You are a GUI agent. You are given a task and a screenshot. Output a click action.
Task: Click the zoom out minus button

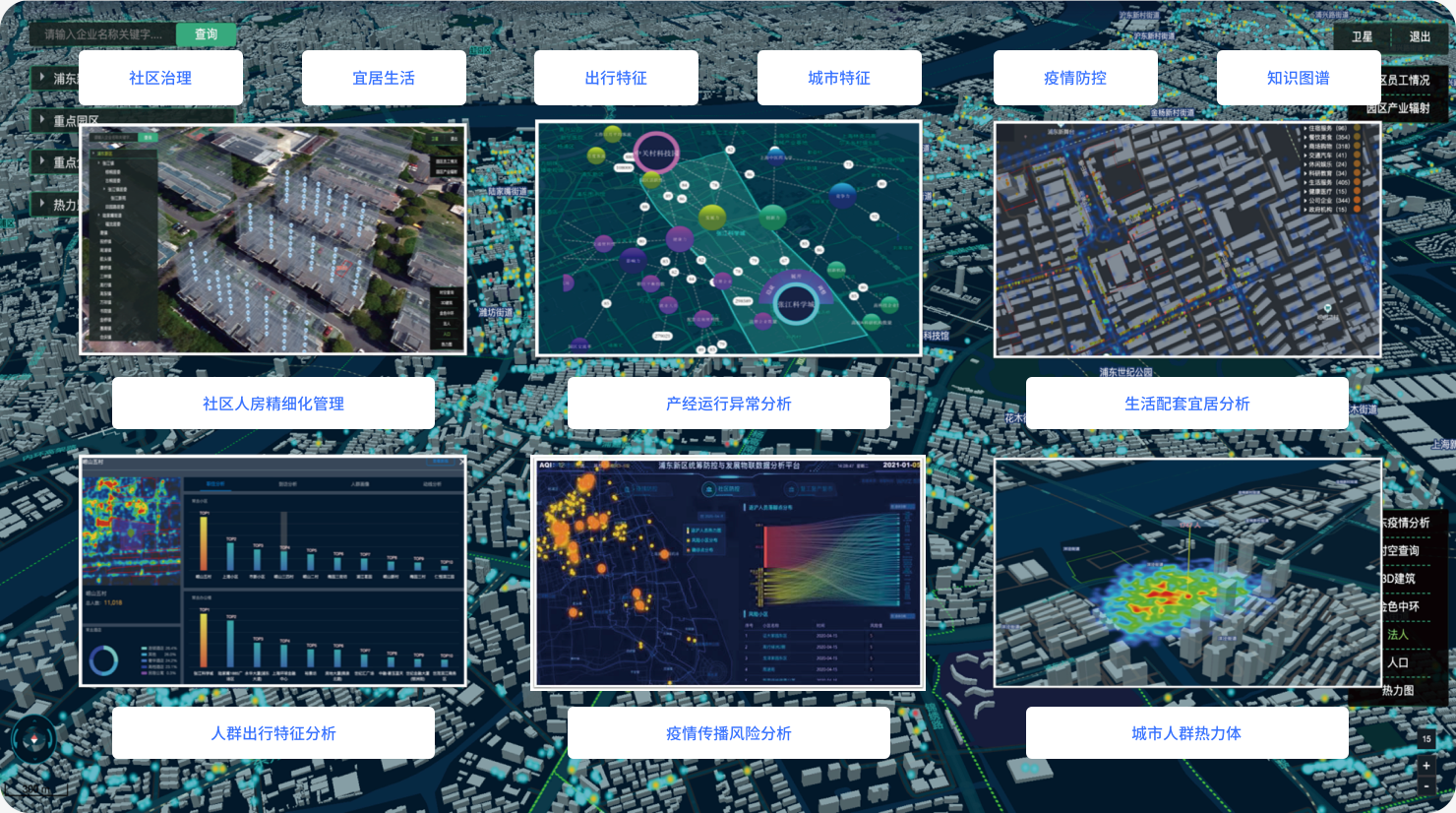[1426, 786]
